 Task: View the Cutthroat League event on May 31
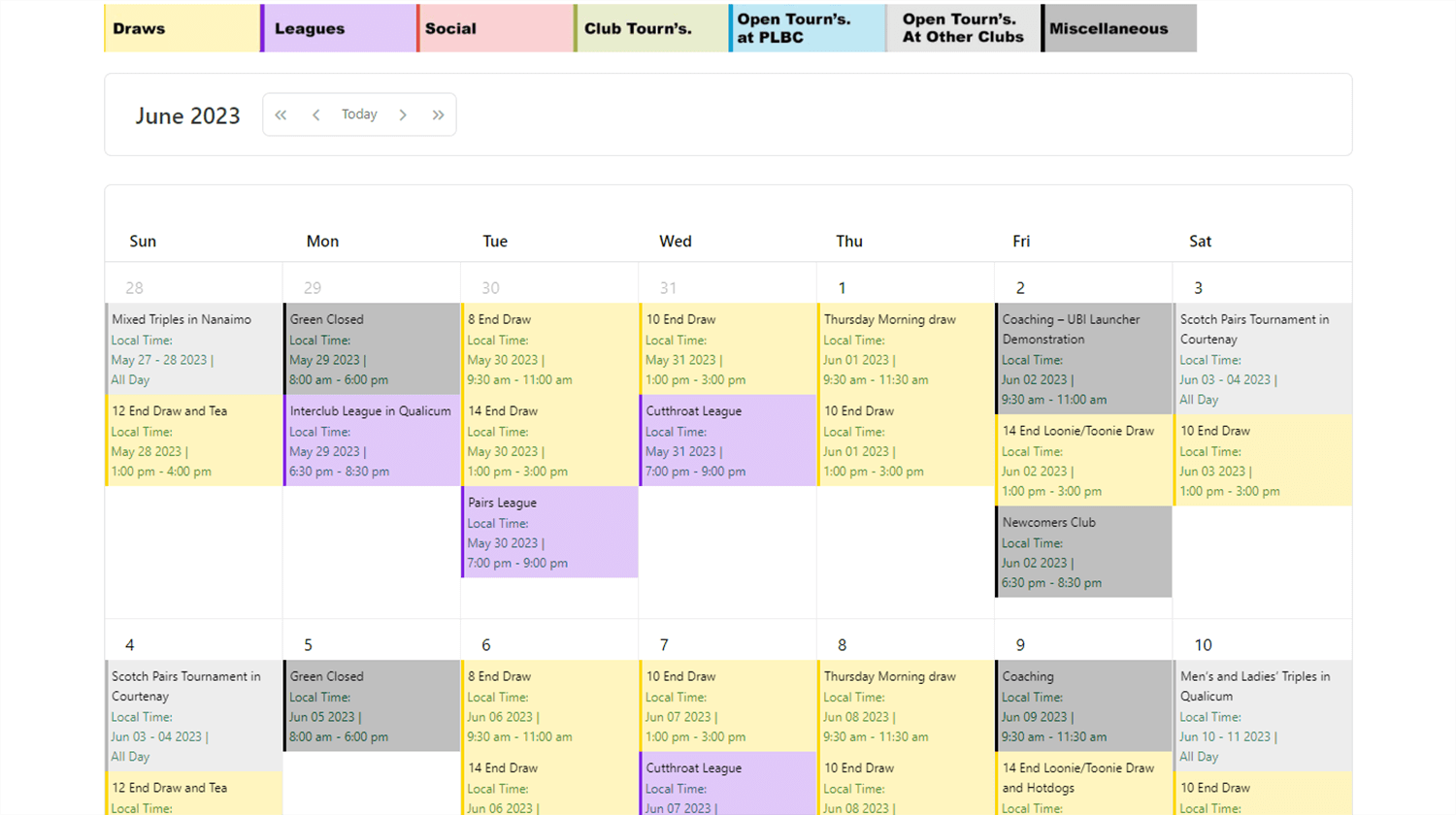pos(727,440)
